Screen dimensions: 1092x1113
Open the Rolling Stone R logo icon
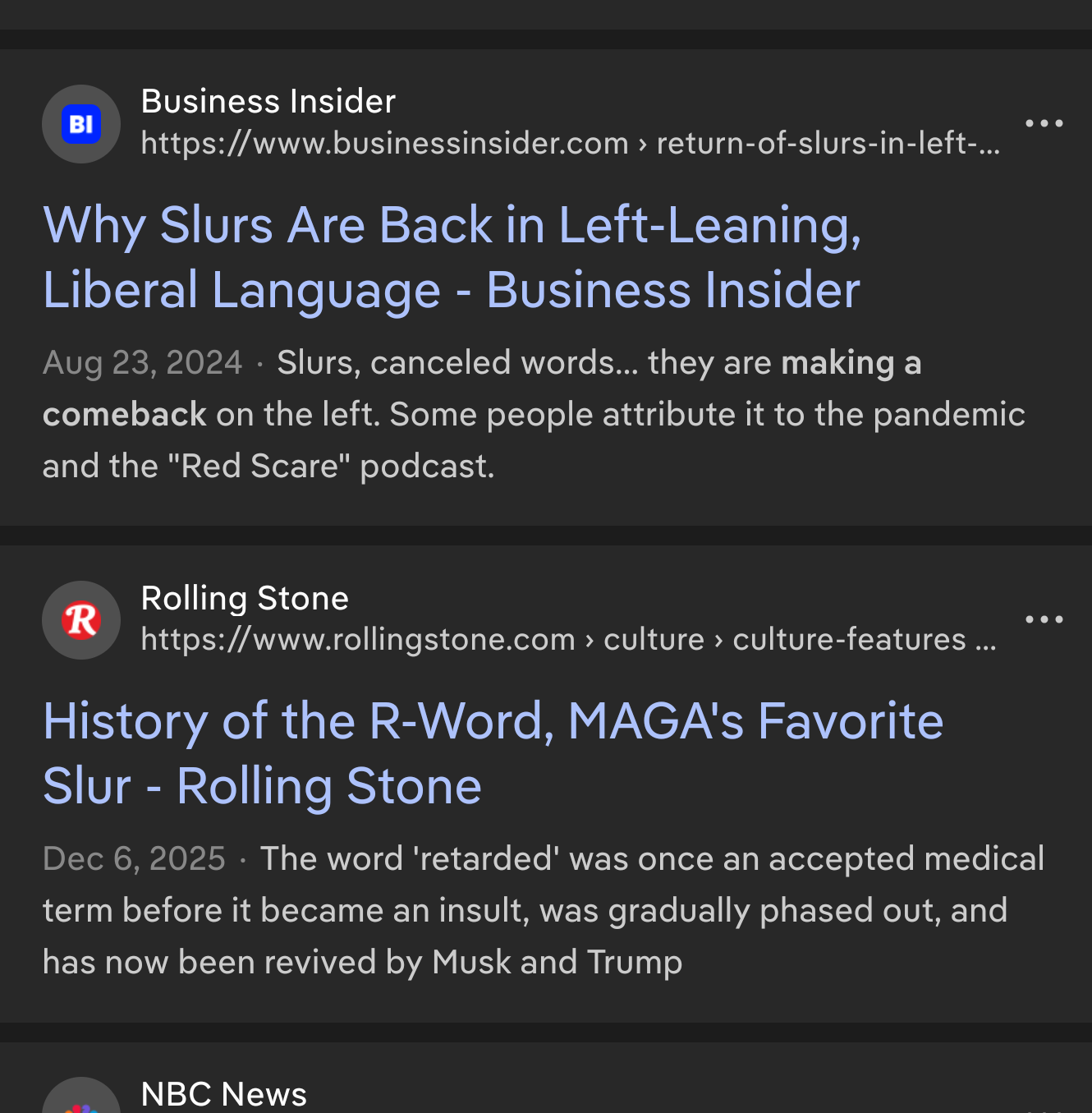point(81,620)
